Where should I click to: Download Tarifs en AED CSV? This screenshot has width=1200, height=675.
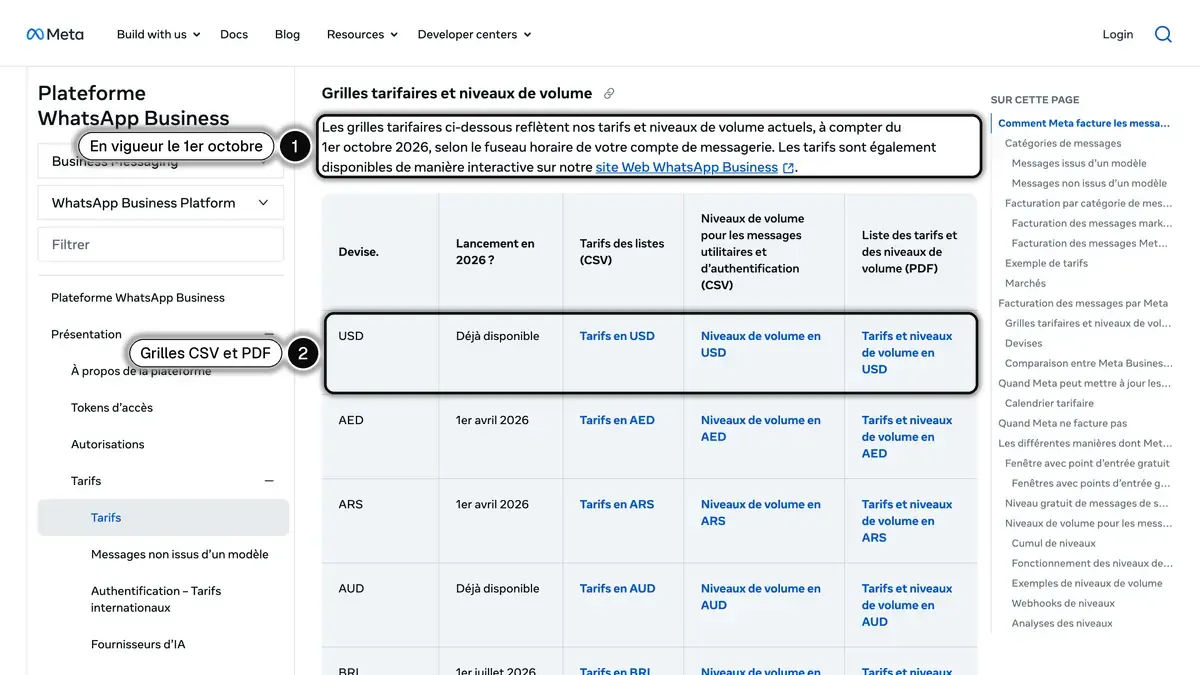(x=617, y=420)
